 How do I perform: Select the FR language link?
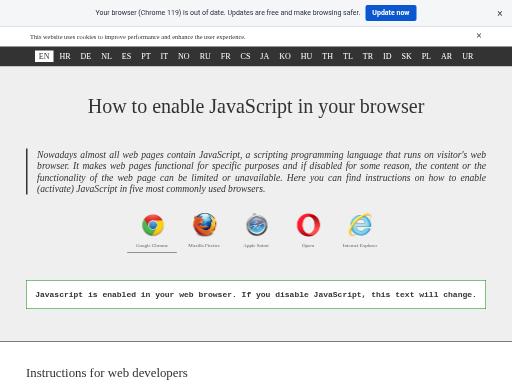[x=226, y=56]
